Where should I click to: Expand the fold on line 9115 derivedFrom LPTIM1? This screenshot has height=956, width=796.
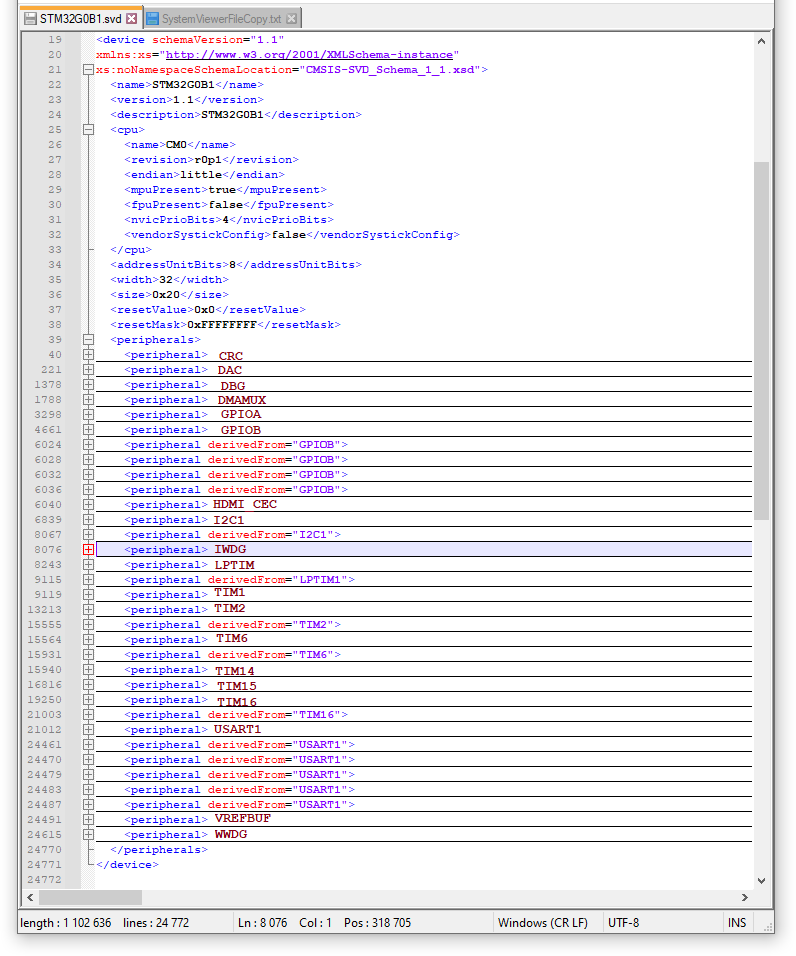(x=88, y=580)
